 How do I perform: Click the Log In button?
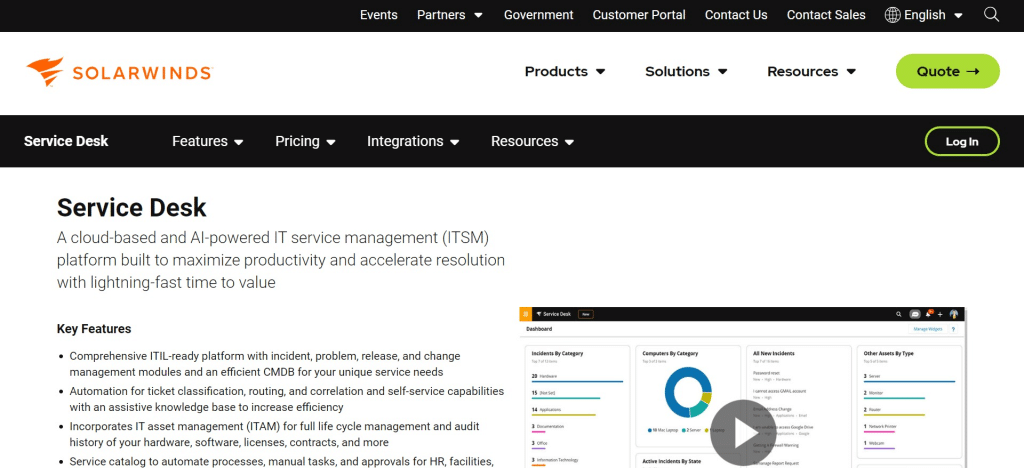[x=961, y=142]
